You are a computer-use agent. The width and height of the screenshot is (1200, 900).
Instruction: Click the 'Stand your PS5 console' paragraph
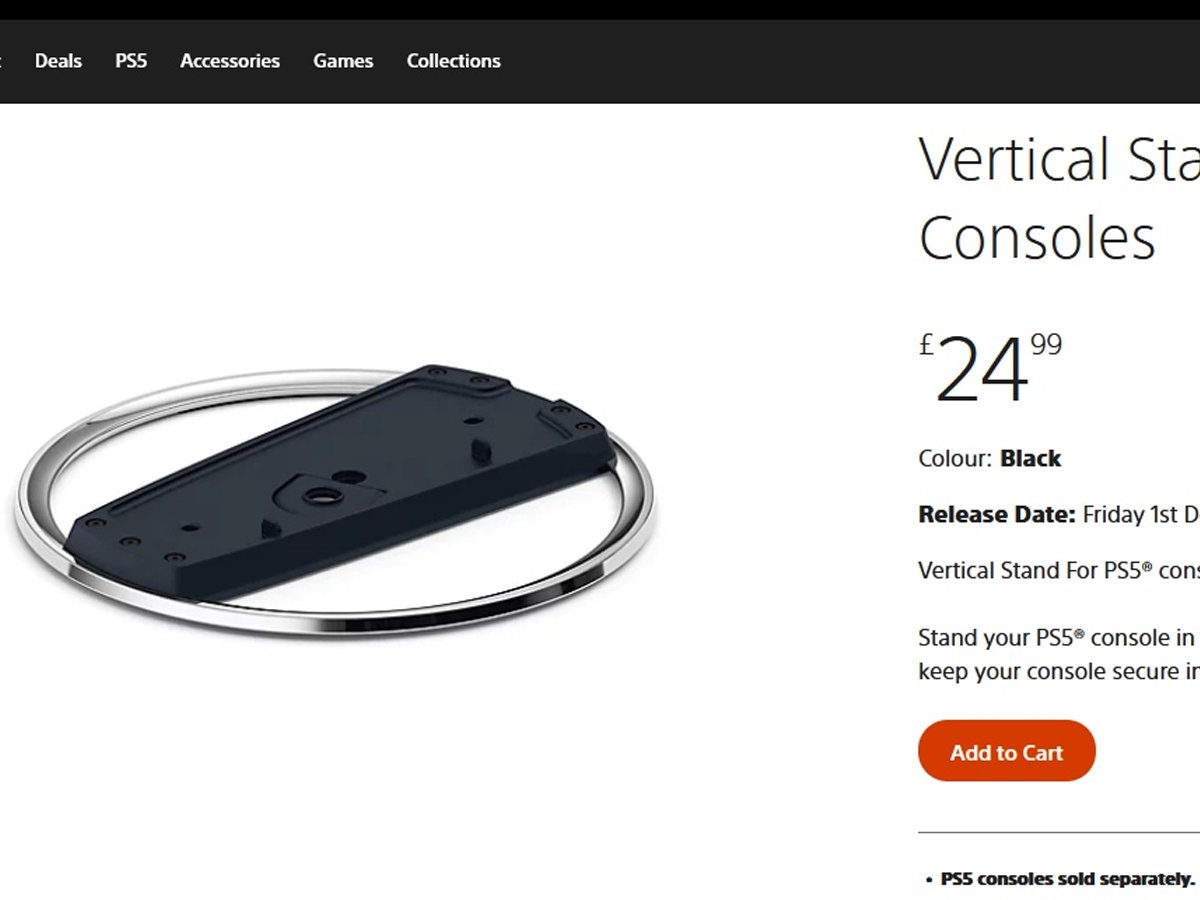click(1059, 654)
